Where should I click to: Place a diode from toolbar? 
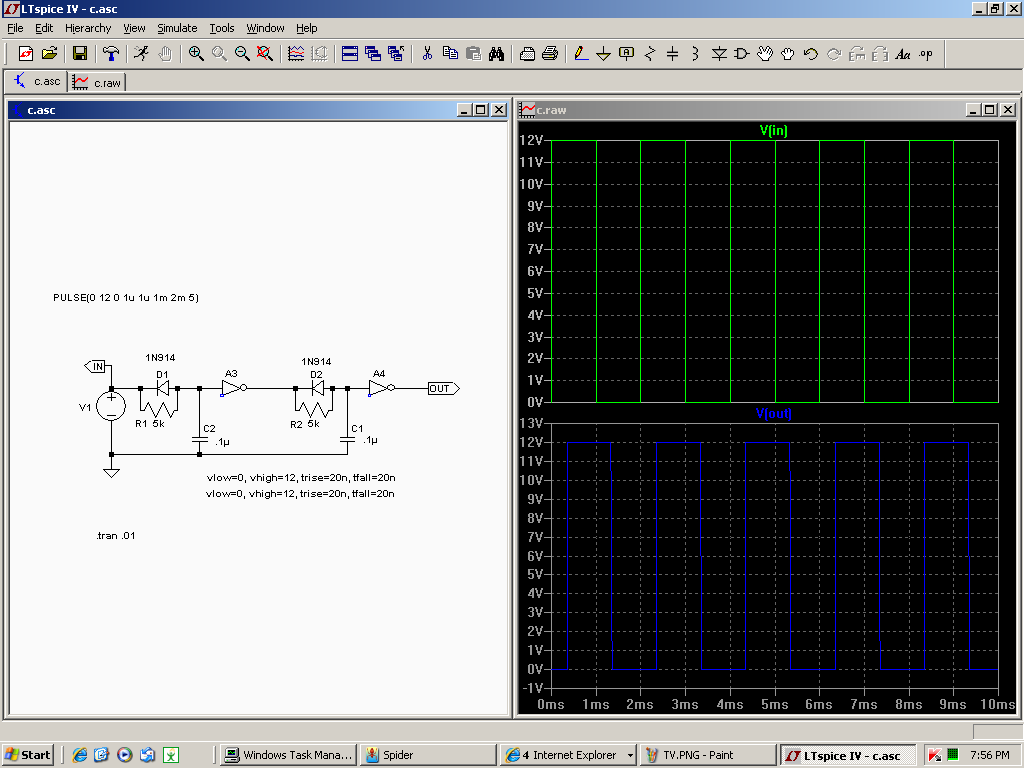719,54
